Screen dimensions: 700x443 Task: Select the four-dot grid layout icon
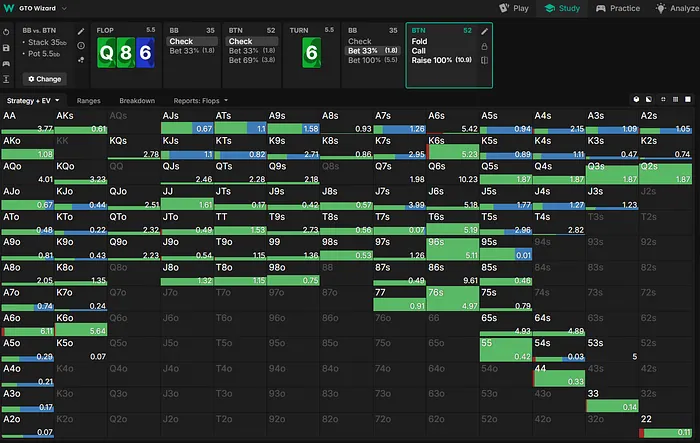(x=663, y=99)
